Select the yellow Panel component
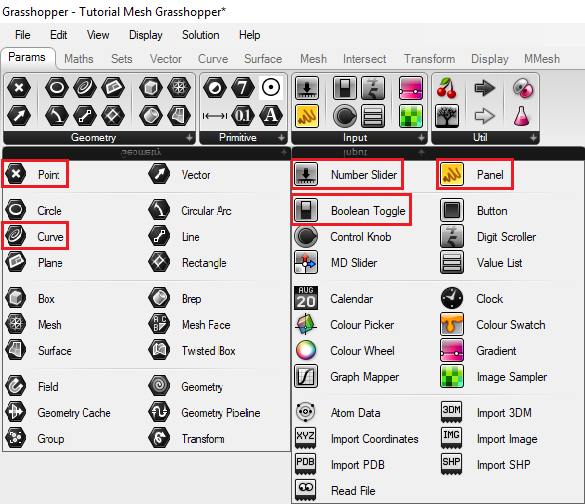585x504 pixels. point(474,174)
